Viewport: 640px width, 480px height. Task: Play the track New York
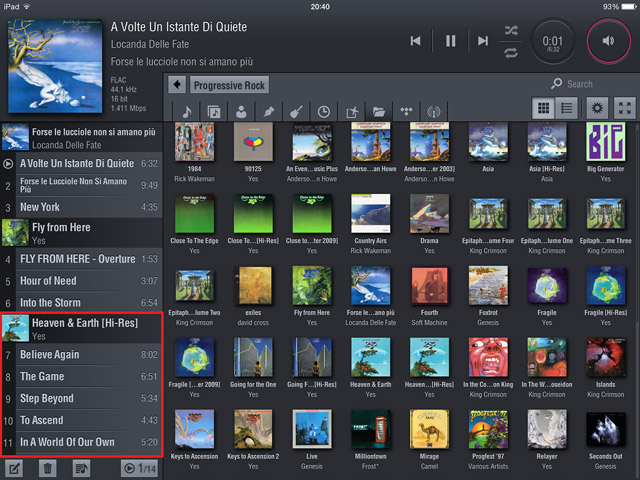click(x=80, y=207)
